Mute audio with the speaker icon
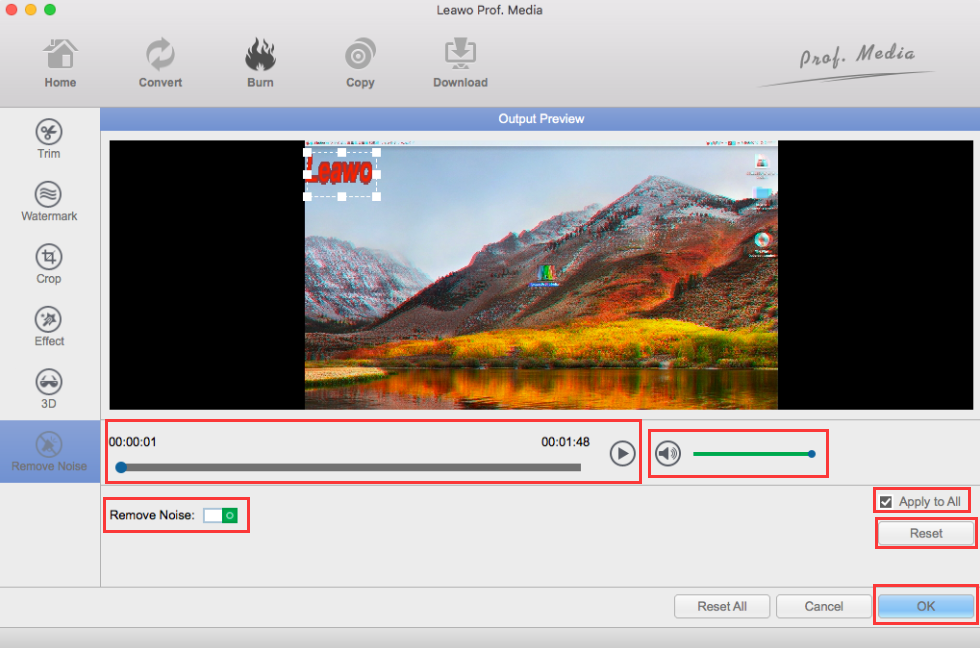Viewport: 980px width, 648px height. [668, 454]
